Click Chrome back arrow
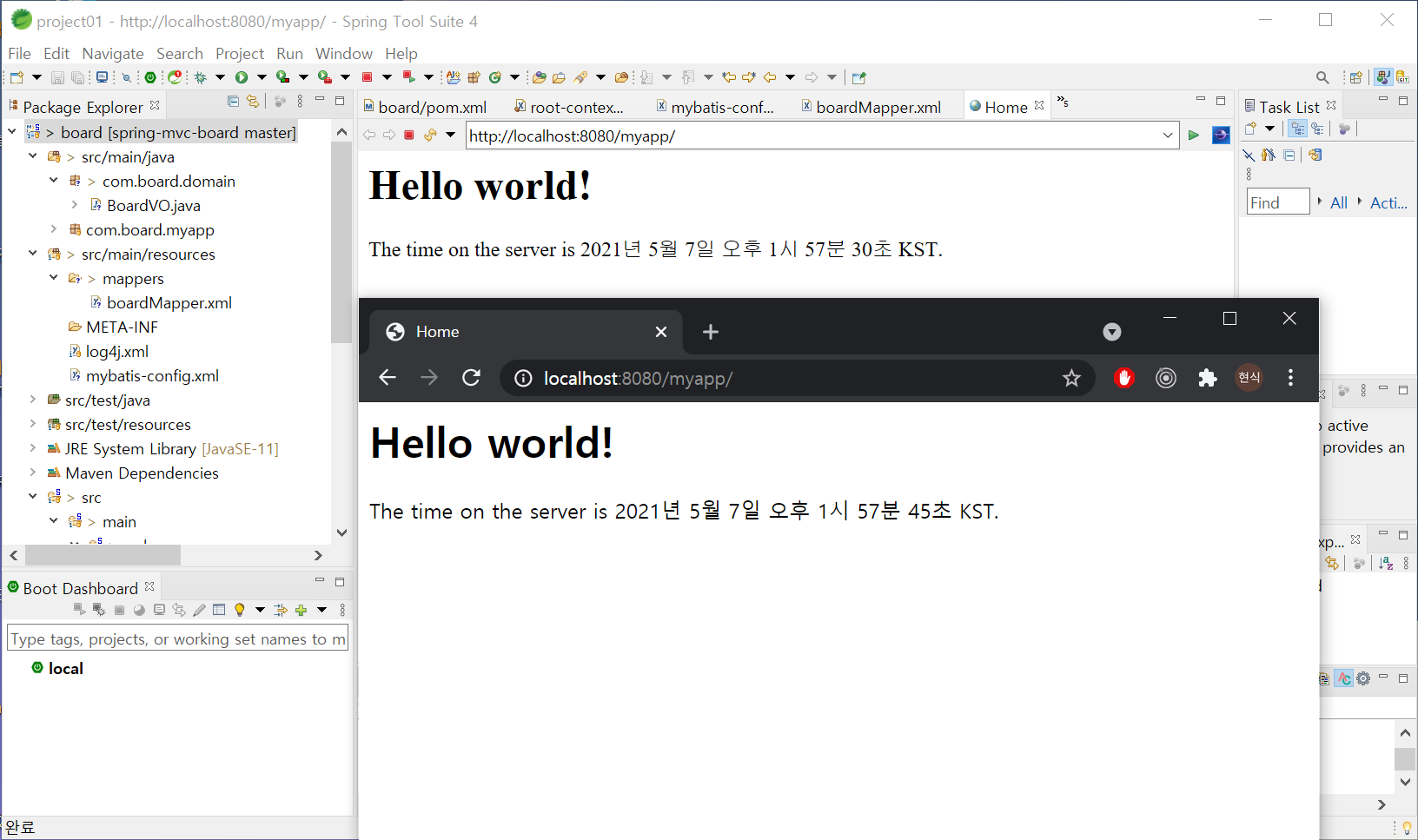This screenshot has width=1418, height=840. tap(388, 378)
